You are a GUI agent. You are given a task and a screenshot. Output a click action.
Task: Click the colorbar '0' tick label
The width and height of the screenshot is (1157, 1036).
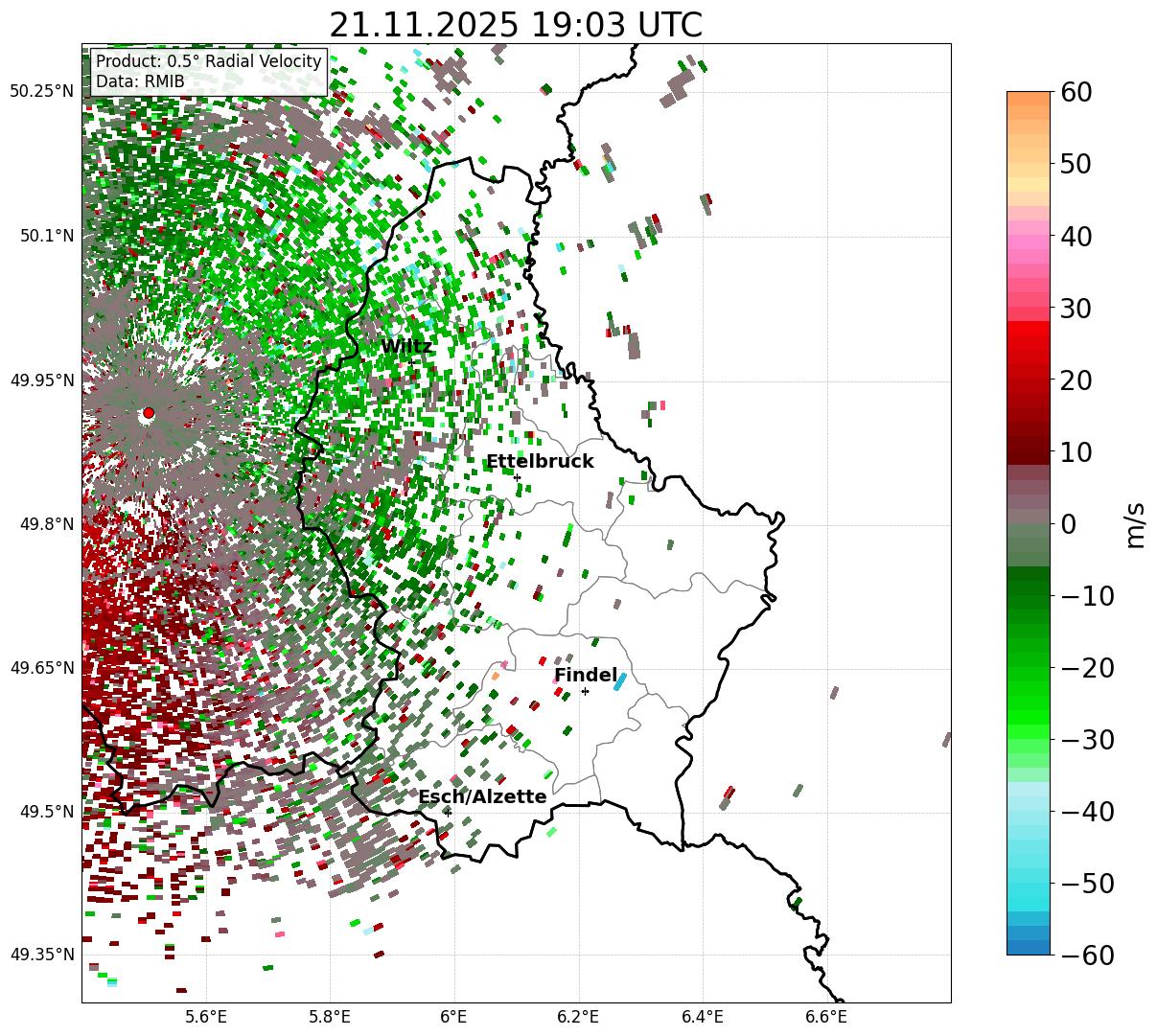[1068, 524]
